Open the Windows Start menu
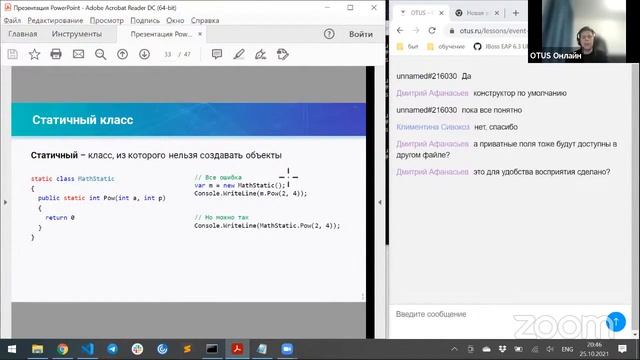The height and width of the screenshot is (360, 640). 12,349
